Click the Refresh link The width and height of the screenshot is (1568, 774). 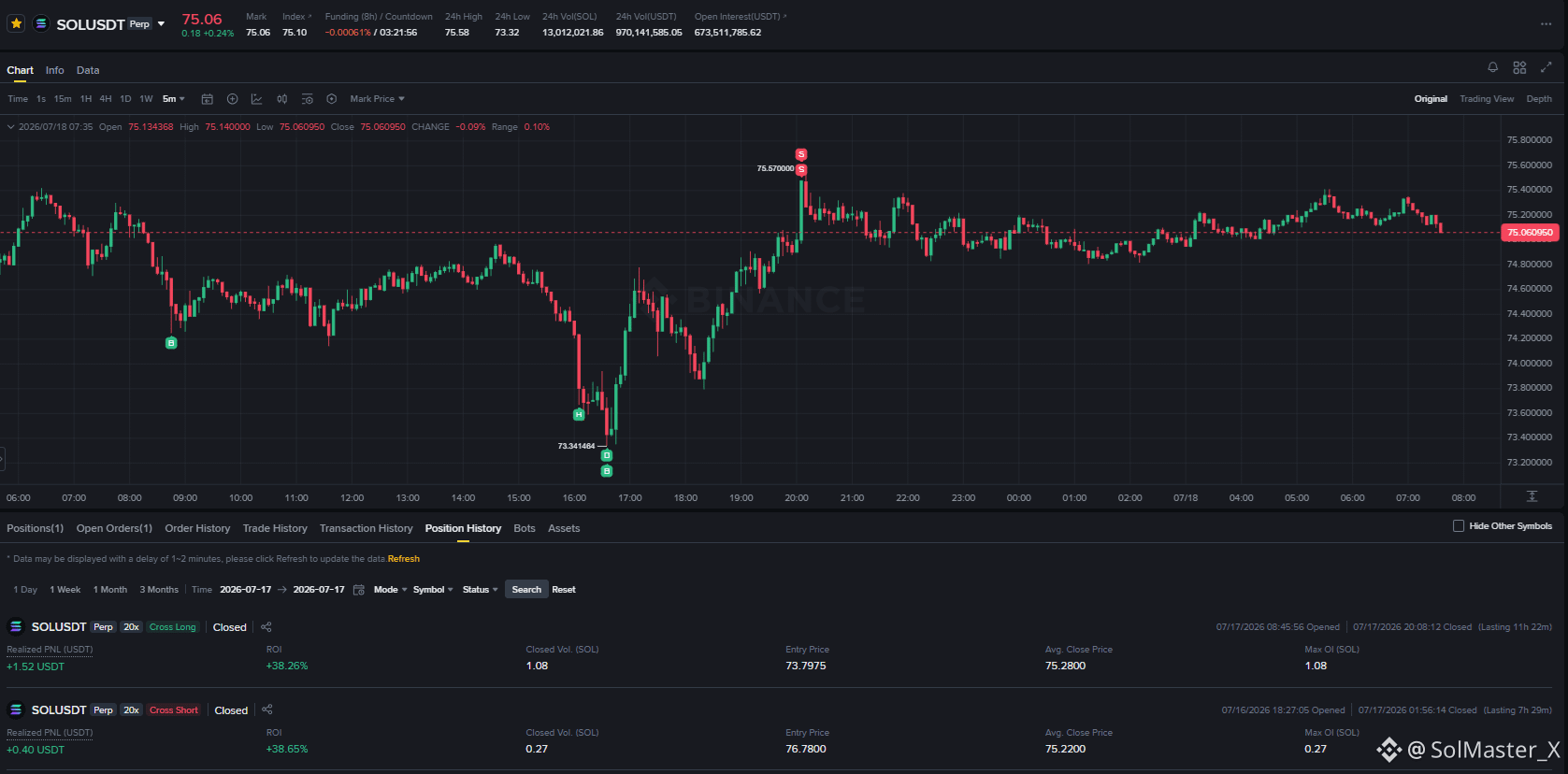[x=404, y=559]
